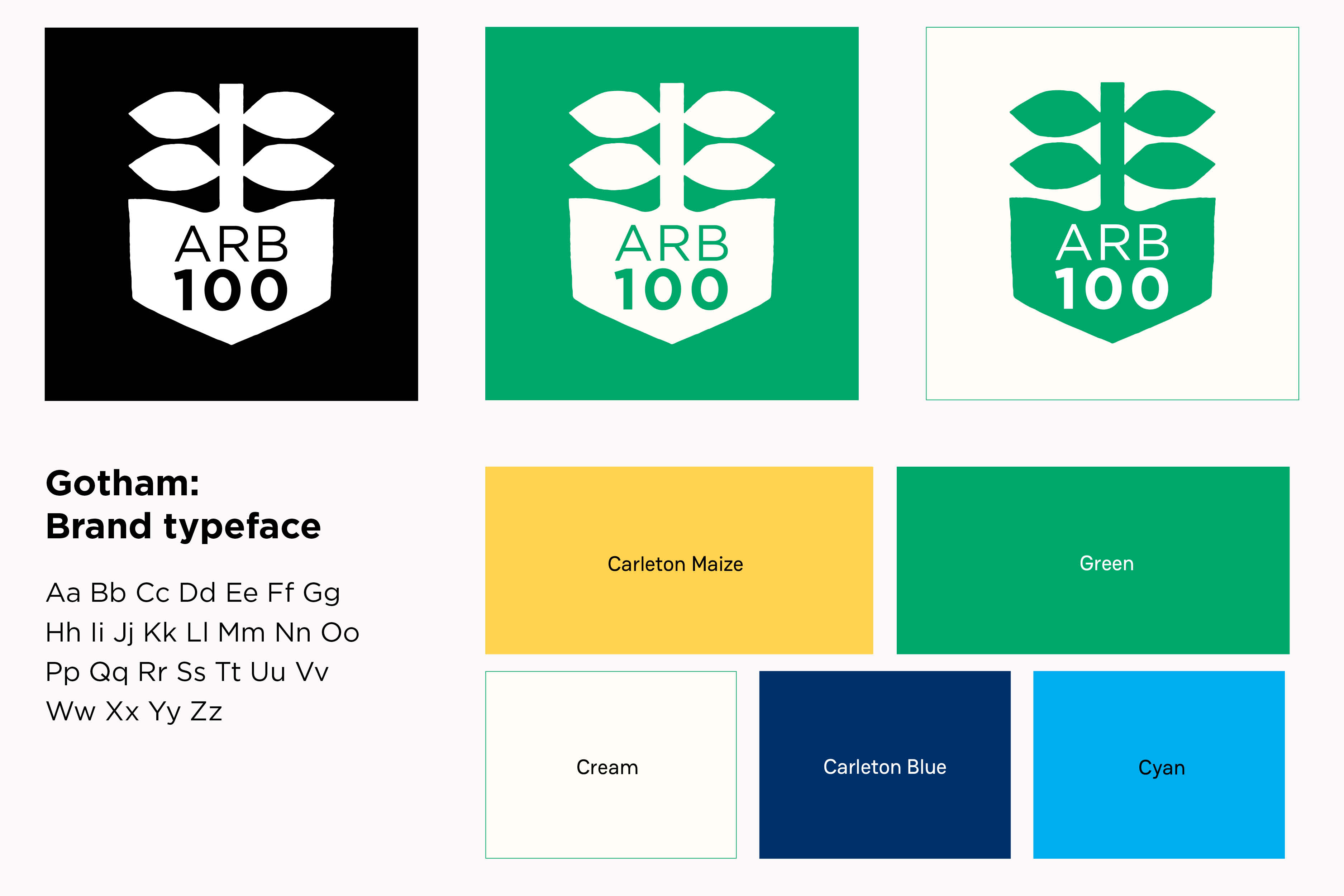
Task: Select the Green color swatch
Action: click(x=1092, y=560)
